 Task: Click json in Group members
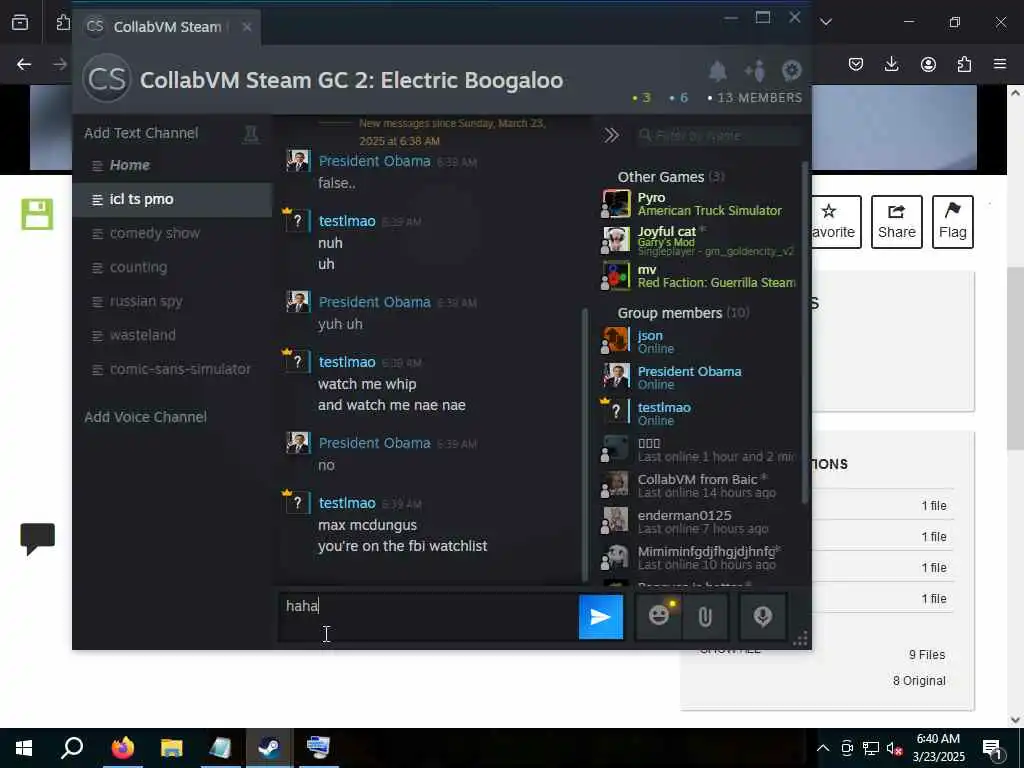(699, 342)
